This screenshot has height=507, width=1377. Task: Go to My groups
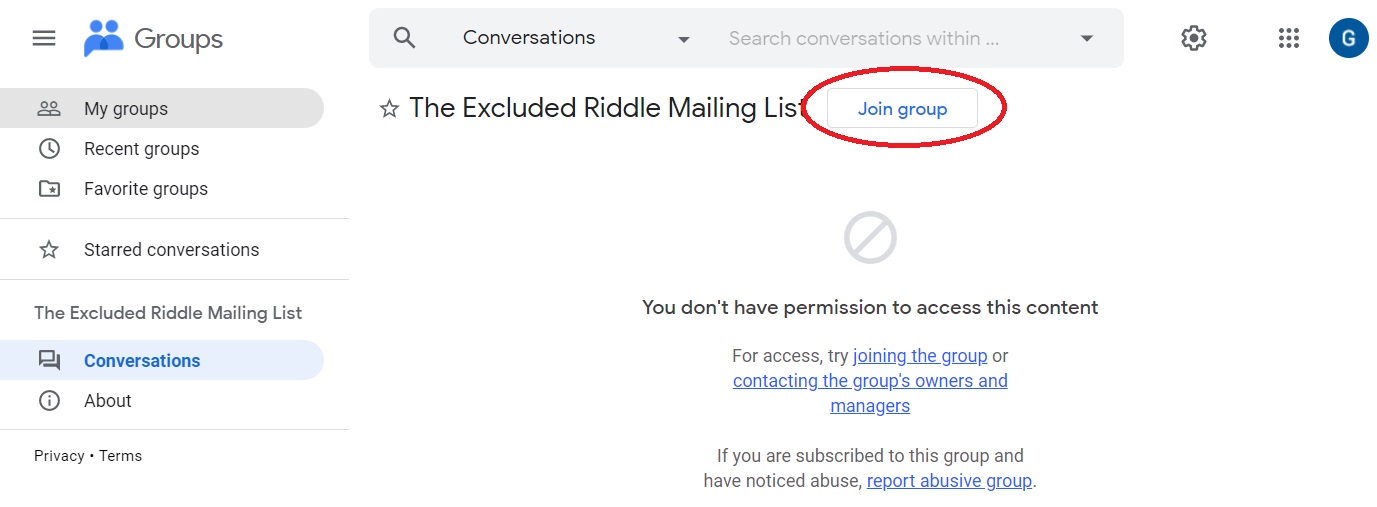pos(126,109)
